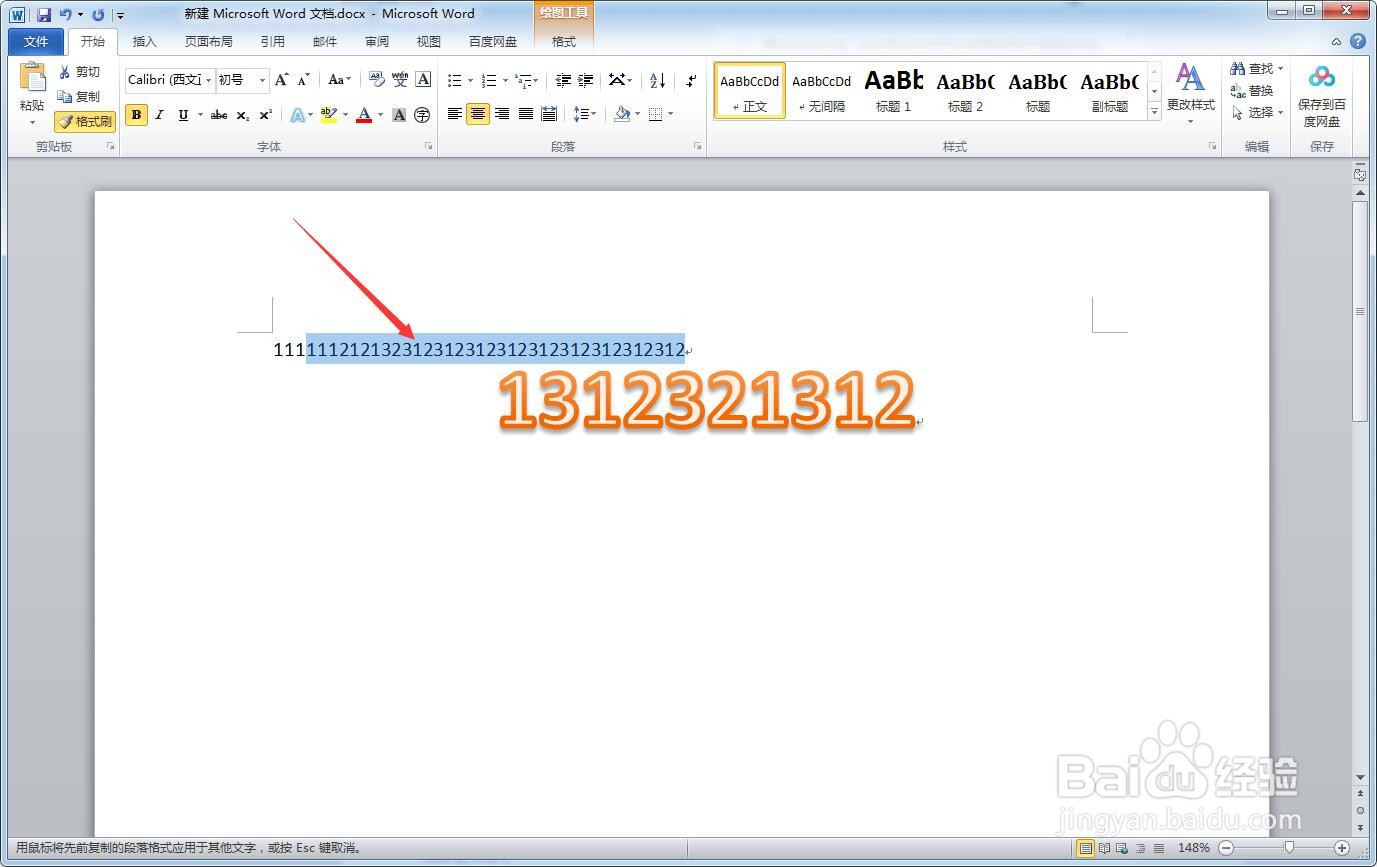Click the Format Painter (格式刷) button
Screen dimensions: 1377x867
84,122
